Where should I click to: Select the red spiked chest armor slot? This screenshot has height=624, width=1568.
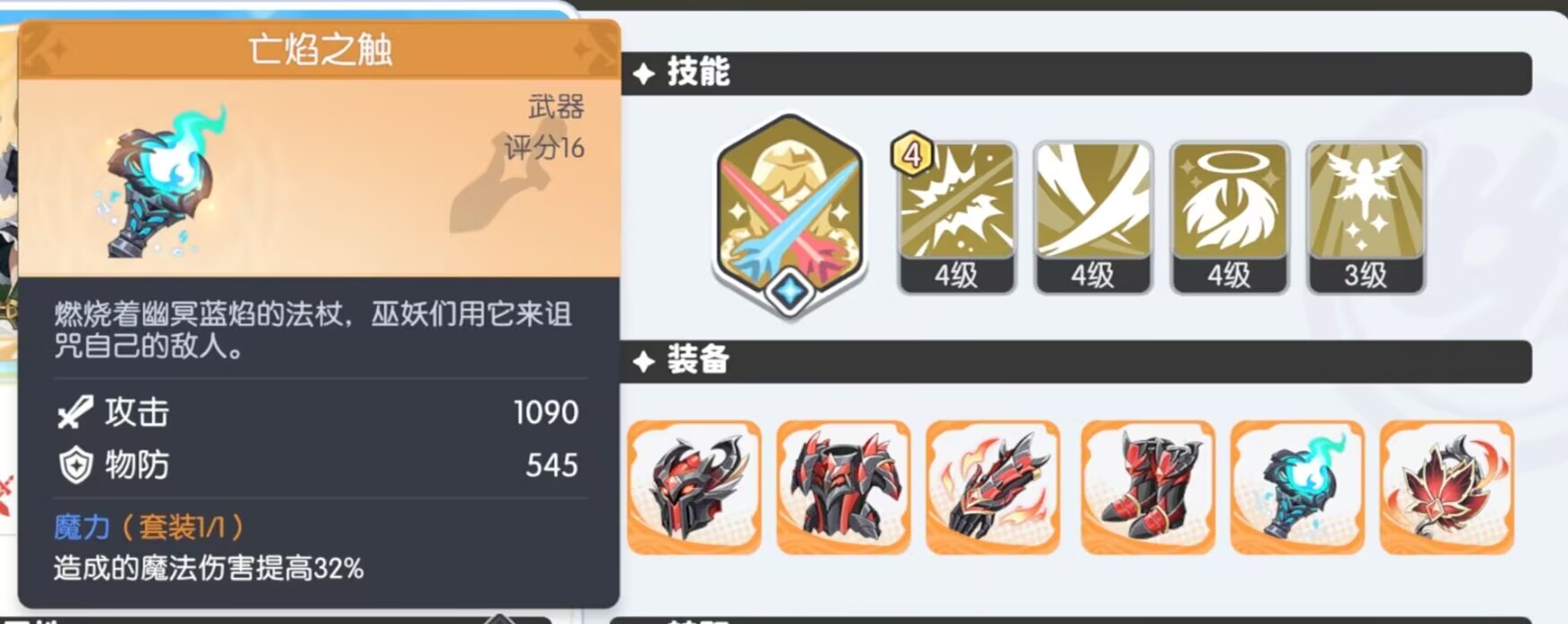coord(843,488)
